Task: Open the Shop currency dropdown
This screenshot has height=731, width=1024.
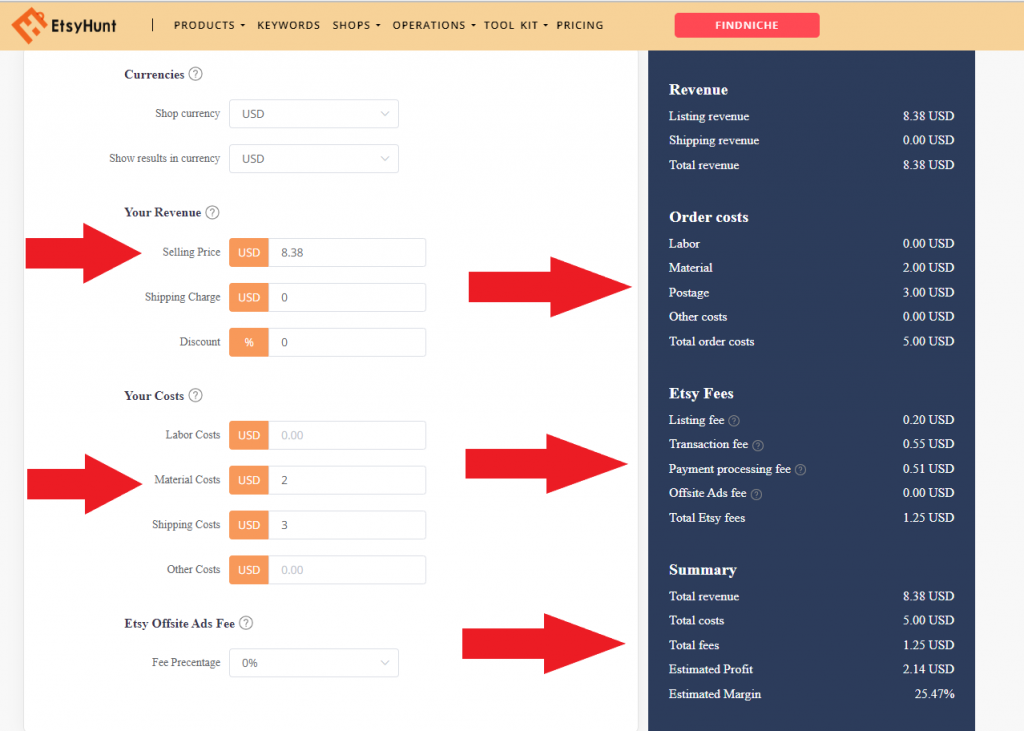Action: pos(313,114)
